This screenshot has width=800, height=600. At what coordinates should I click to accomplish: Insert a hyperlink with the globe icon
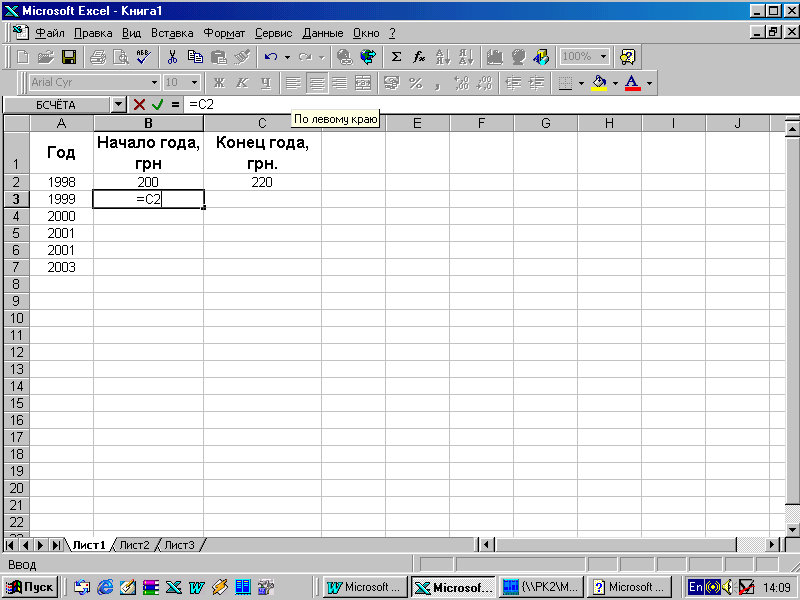pyautogui.click(x=345, y=57)
